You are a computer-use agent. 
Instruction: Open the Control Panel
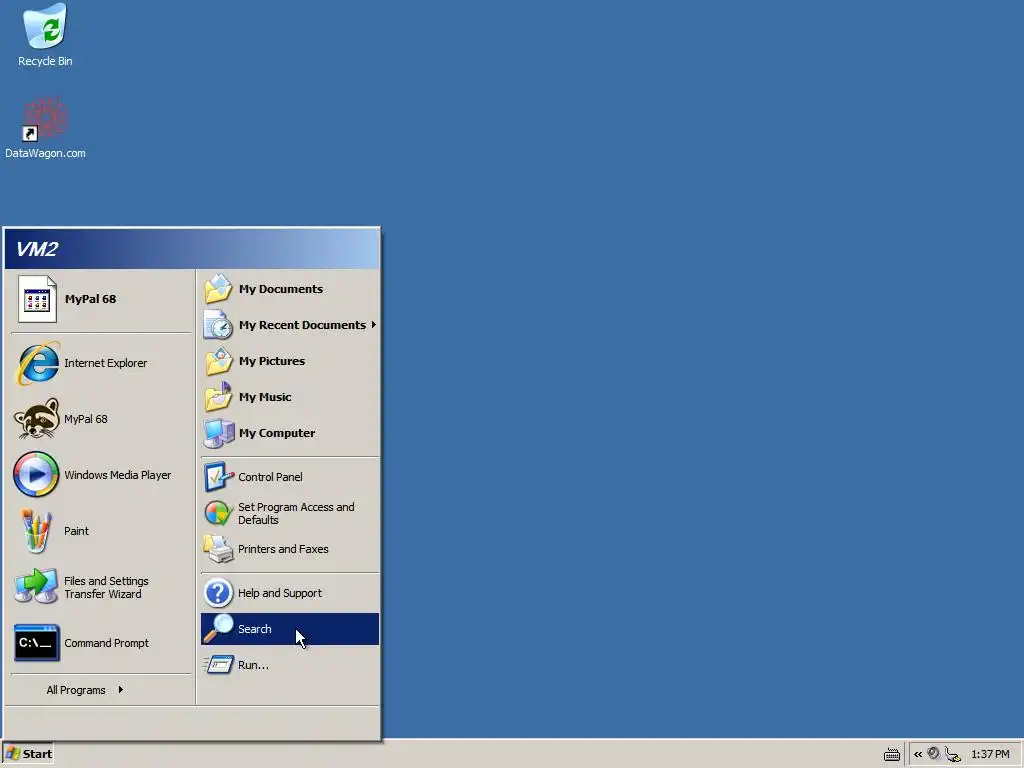290,477
